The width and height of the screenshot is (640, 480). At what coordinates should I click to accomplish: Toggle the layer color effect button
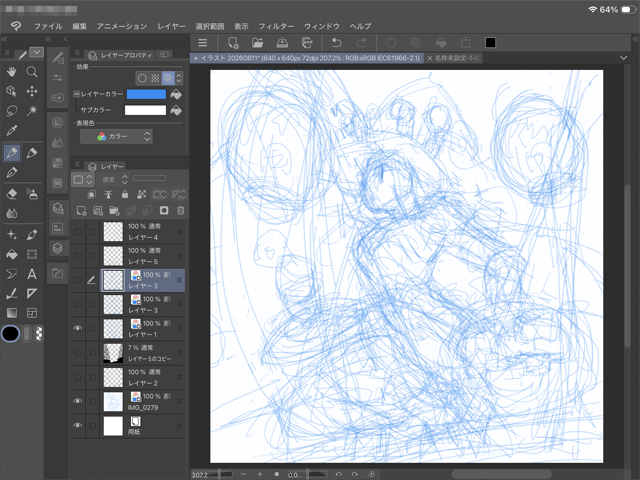(168, 78)
